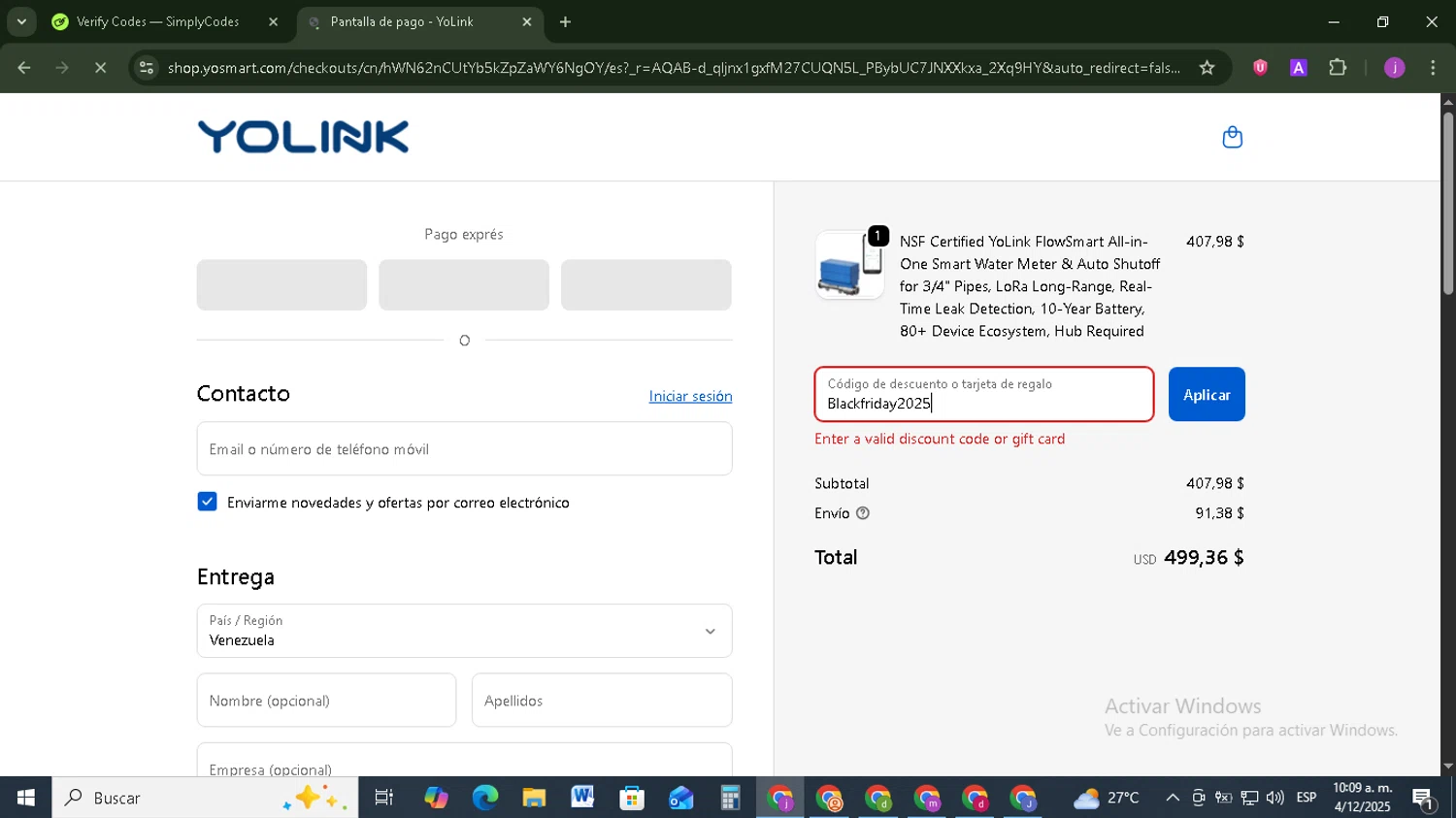Click the discount code input field

(984, 394)
